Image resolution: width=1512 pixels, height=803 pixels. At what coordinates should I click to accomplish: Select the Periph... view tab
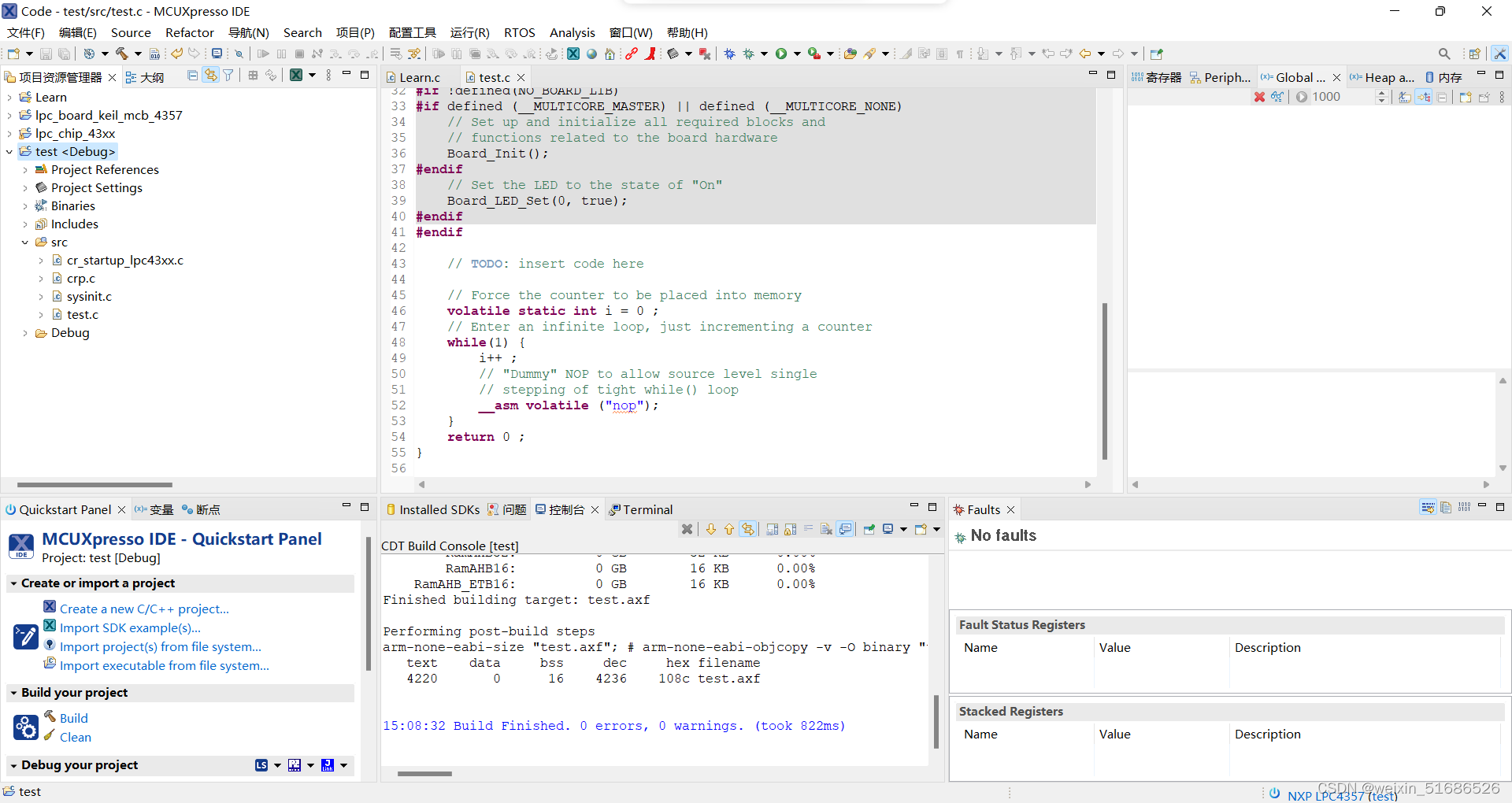tap(1220, 77)
